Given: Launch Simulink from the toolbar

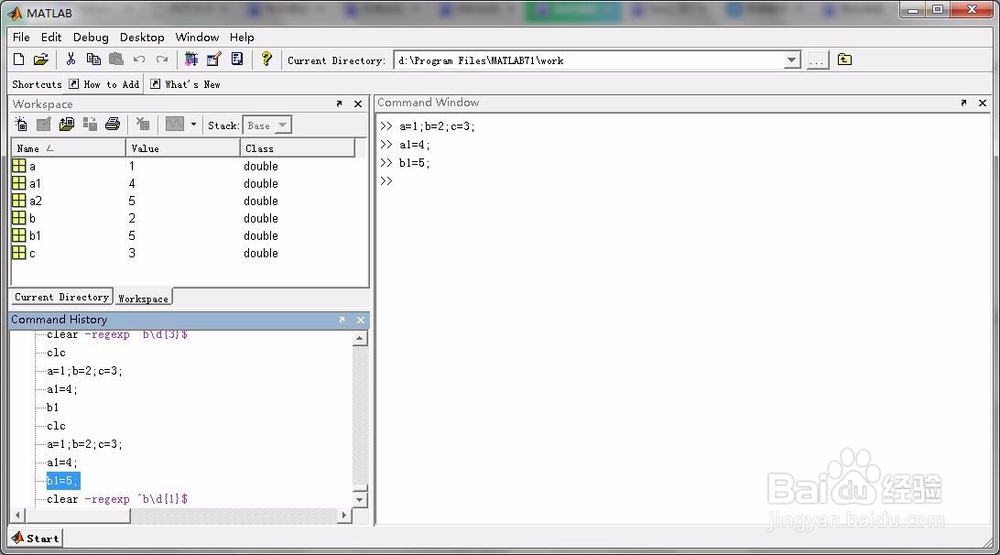Looking at the screenshot, I should [191, 59].
